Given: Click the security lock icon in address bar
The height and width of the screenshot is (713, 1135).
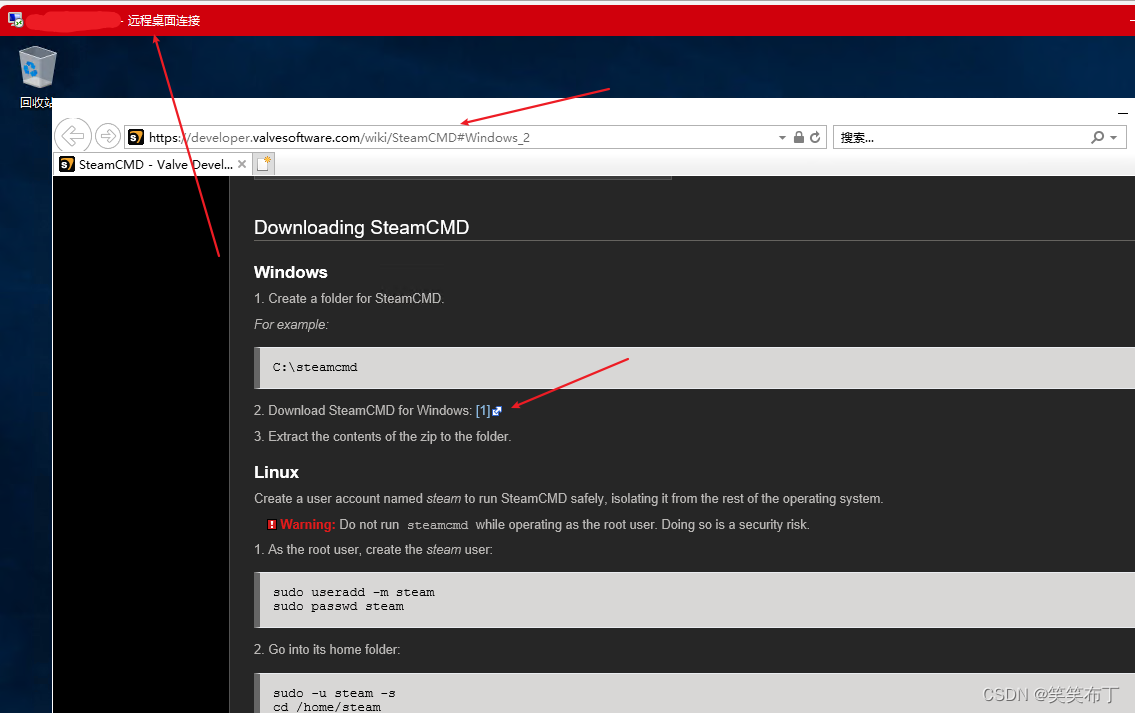Looking at the screenshot, I should tap(799, 137).
